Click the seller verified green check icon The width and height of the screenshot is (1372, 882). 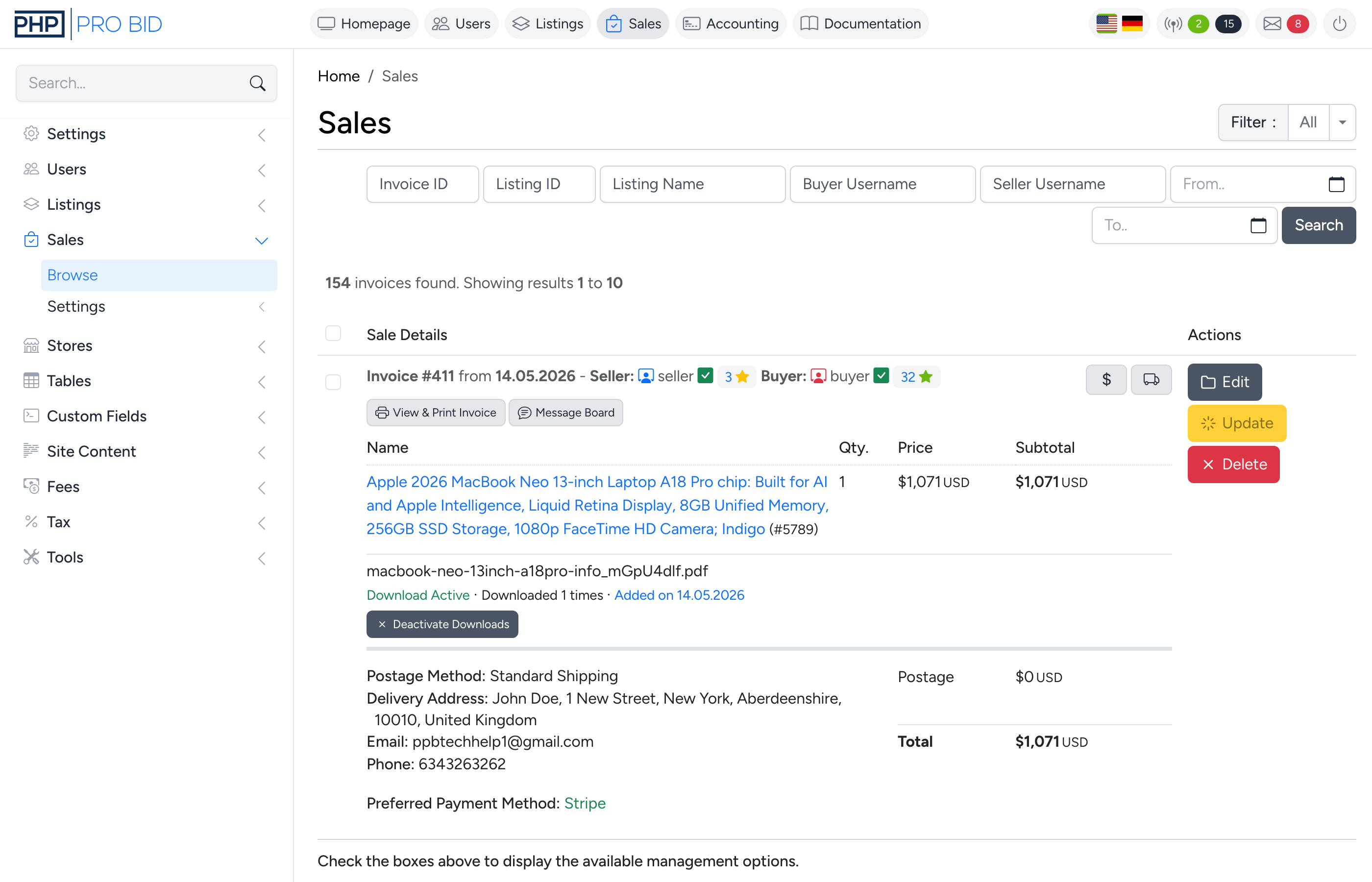click(x=705, y=376)
